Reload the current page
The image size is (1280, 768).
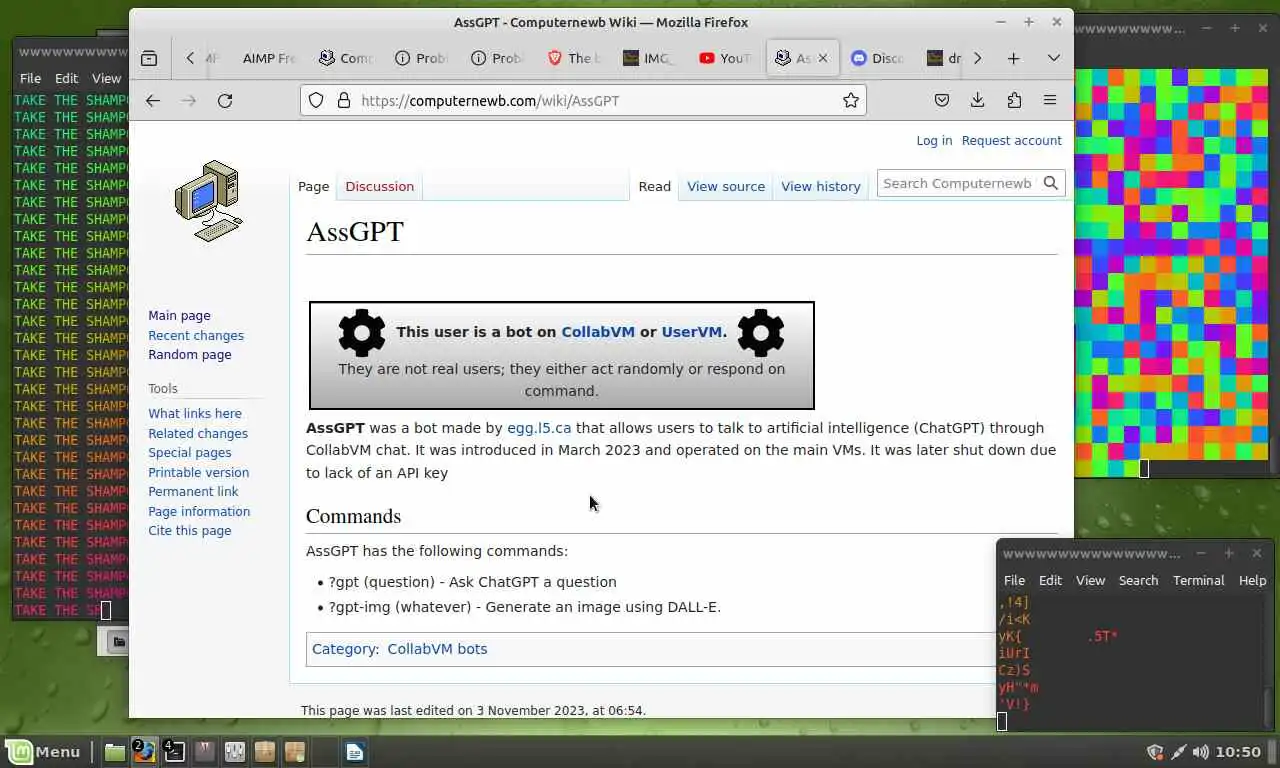tap(225, 100)
